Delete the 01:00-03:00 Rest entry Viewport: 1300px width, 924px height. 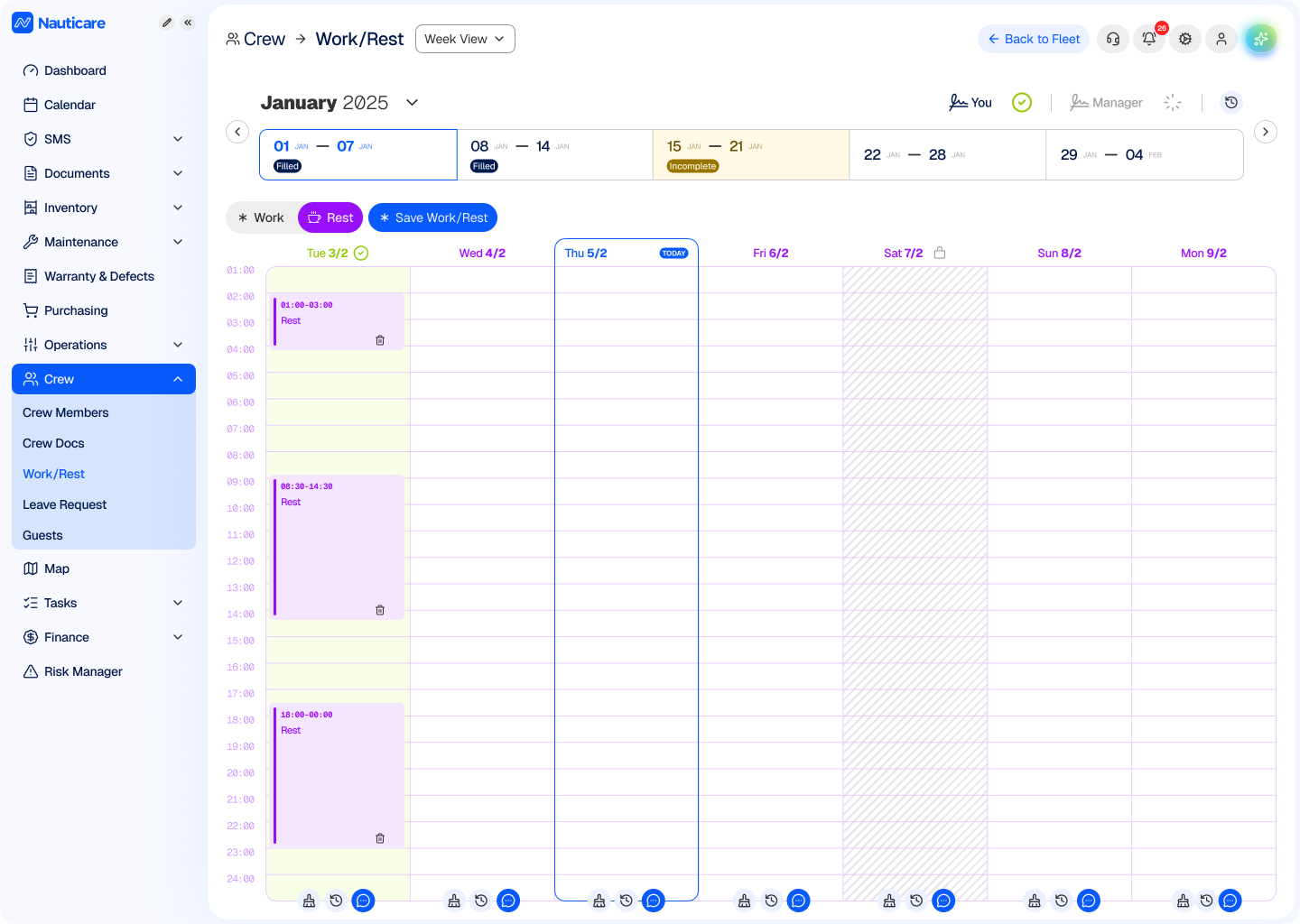click(x=380, y=340)
